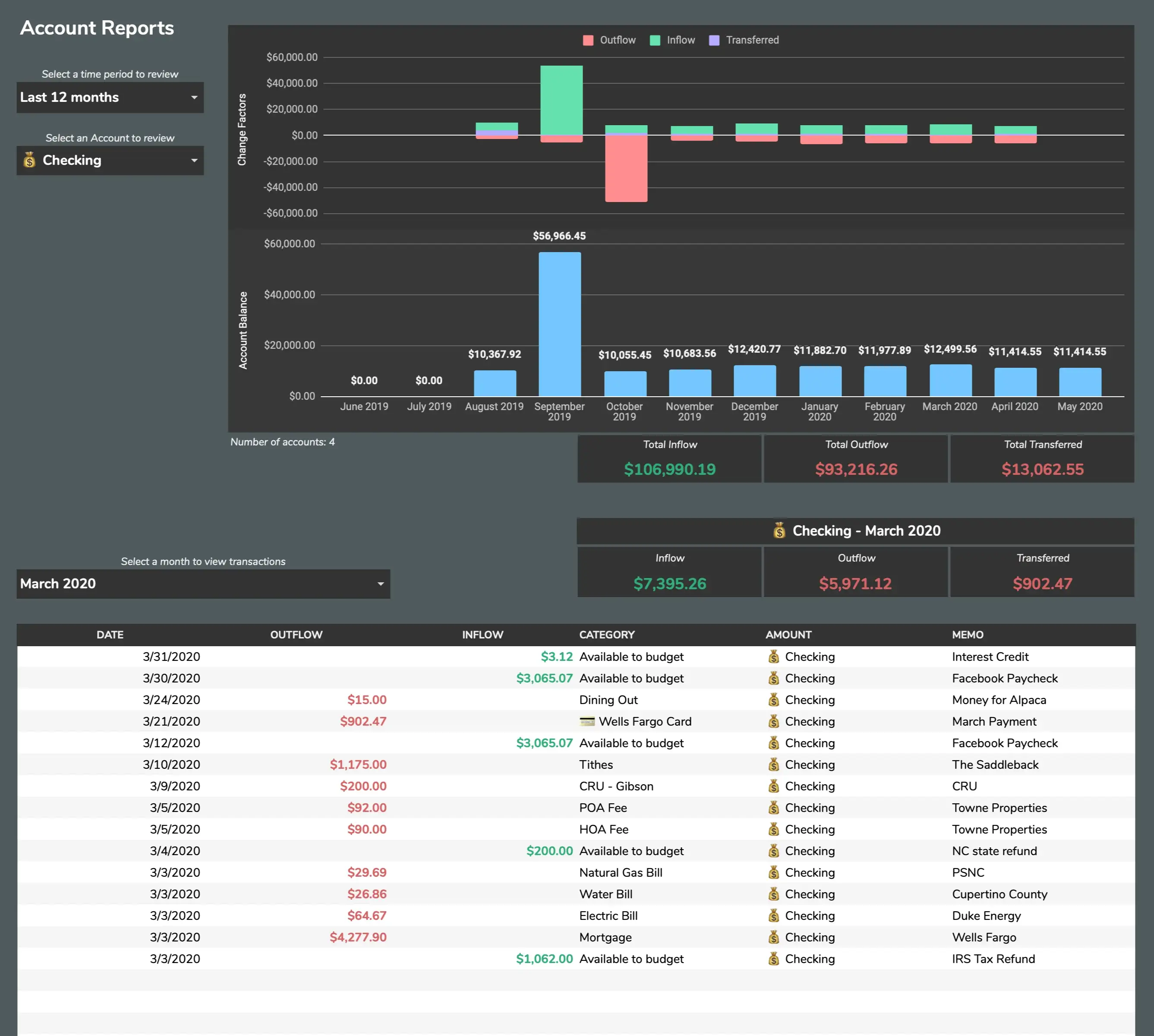Viewport: 1154px width, 1036px height.
Task: Click the money bag icon in Mortgage row
Action: coord(773,938)
